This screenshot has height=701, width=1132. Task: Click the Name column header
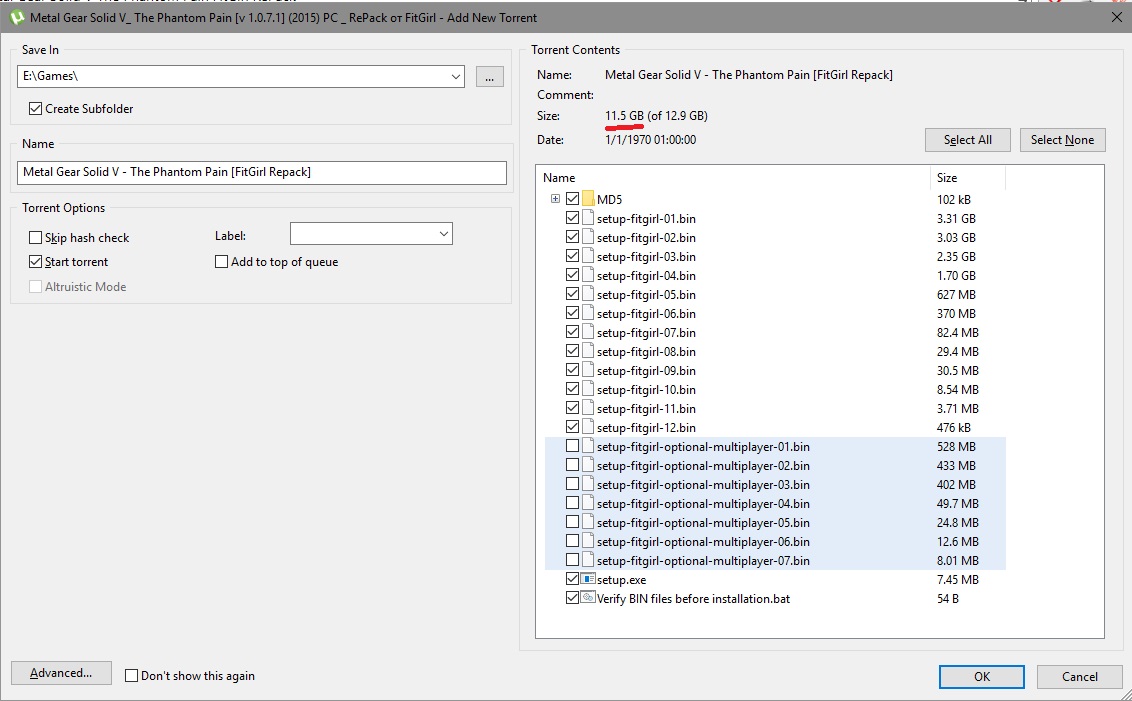pyautogui.click(x=733, y=178)
